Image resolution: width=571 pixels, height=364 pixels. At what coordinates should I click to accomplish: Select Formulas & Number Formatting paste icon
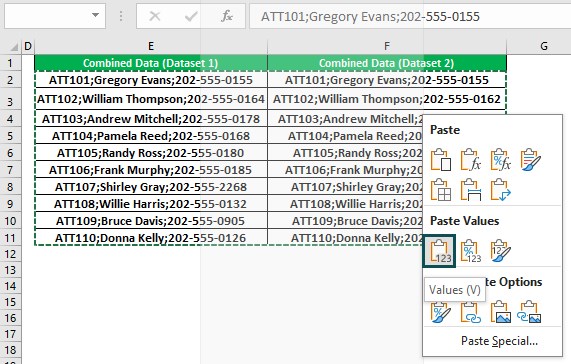click(x=500, y=159)
